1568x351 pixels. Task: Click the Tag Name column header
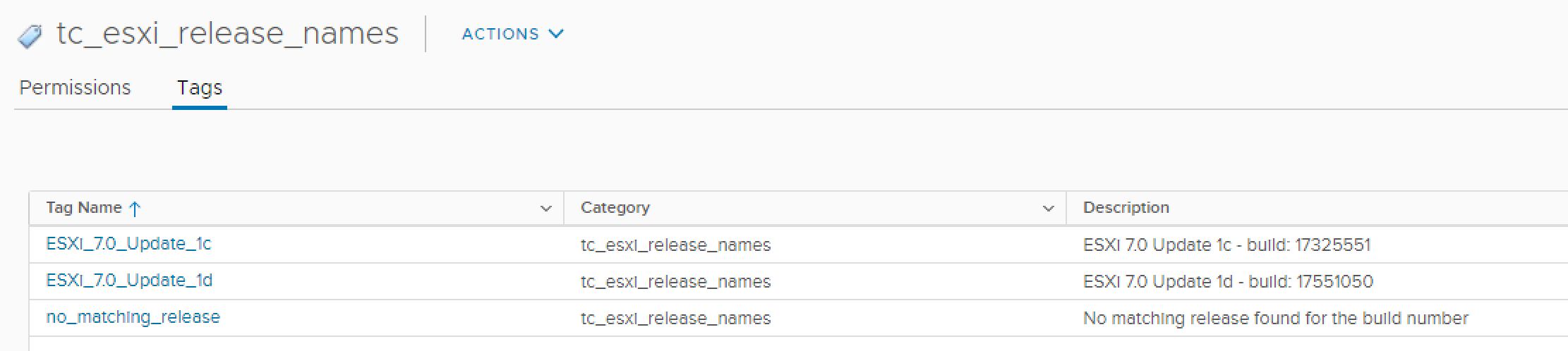(84, 208)
